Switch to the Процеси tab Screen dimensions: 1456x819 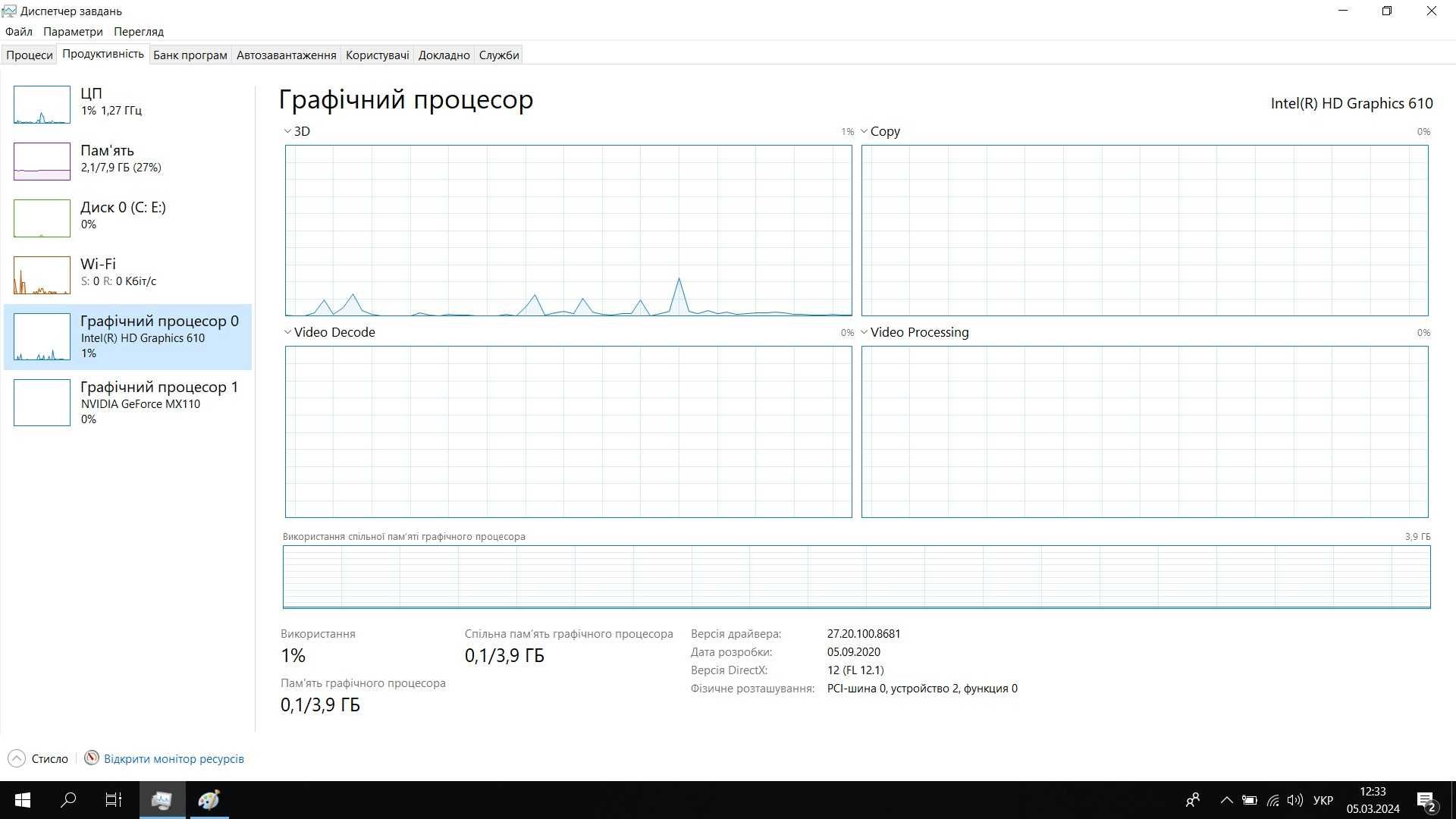[x=30, y=55]
